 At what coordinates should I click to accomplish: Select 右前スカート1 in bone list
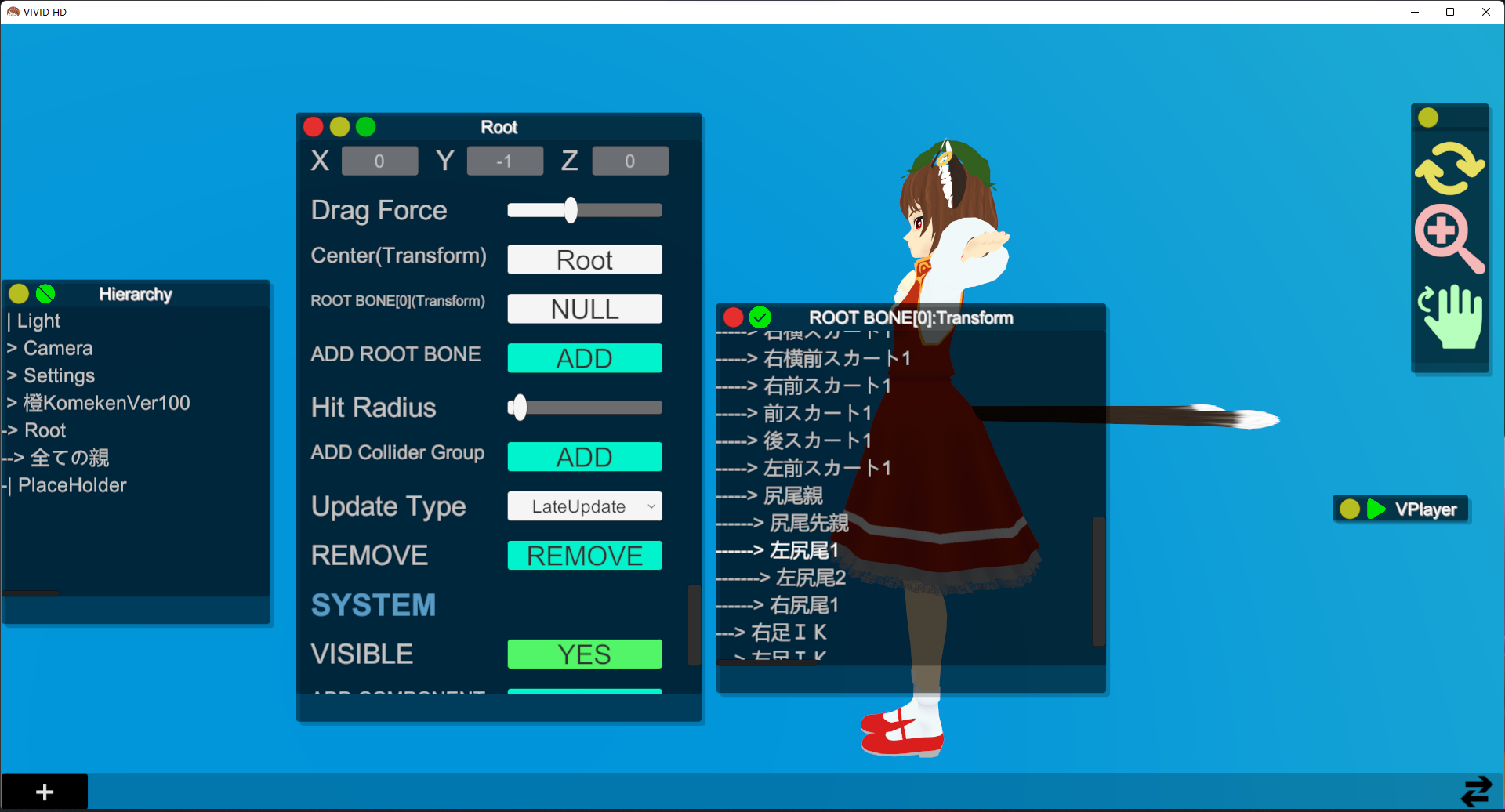(827, 386)
